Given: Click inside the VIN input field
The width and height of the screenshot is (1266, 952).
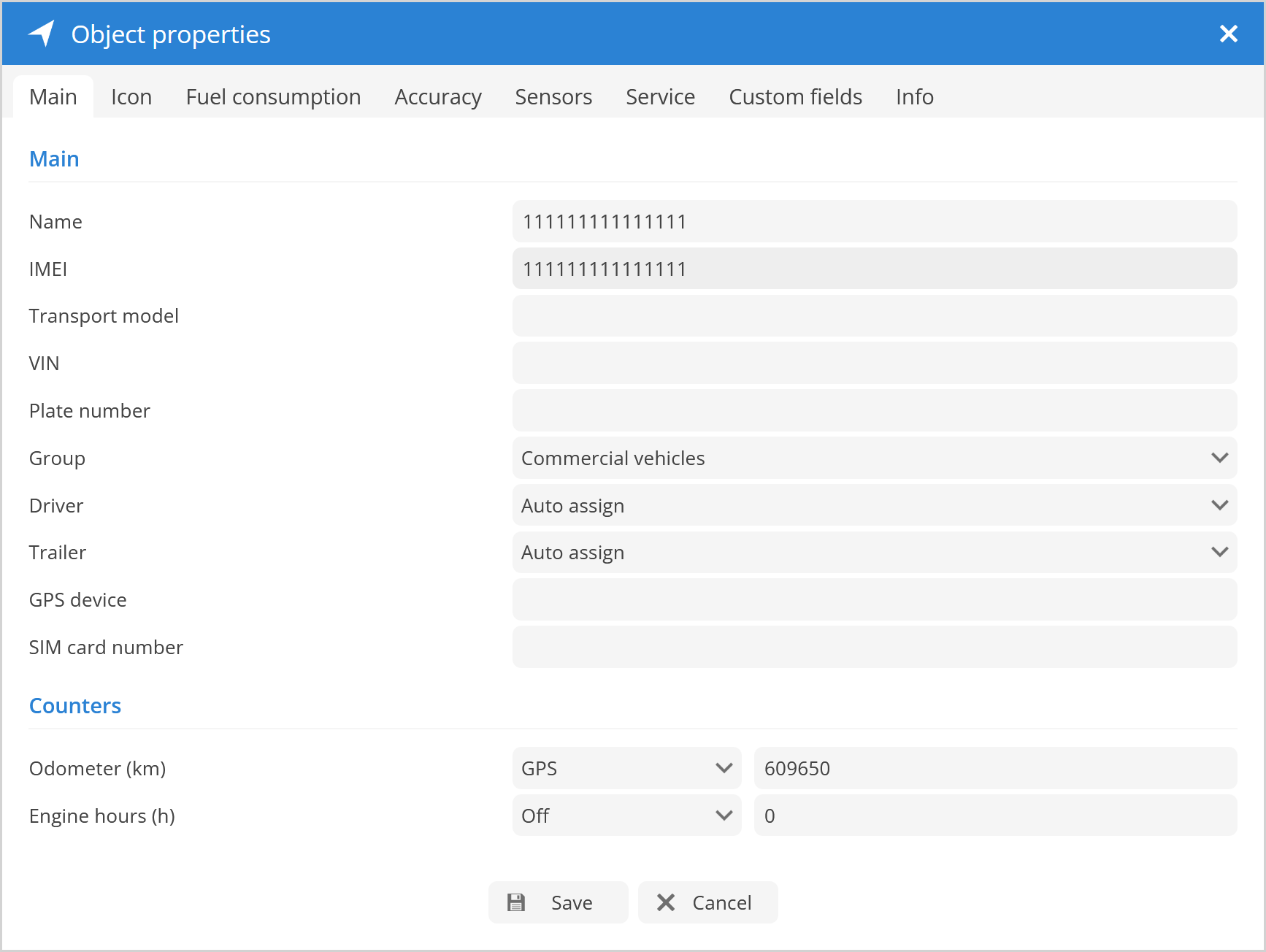Looking at the screenshot, I should [874, 363].
